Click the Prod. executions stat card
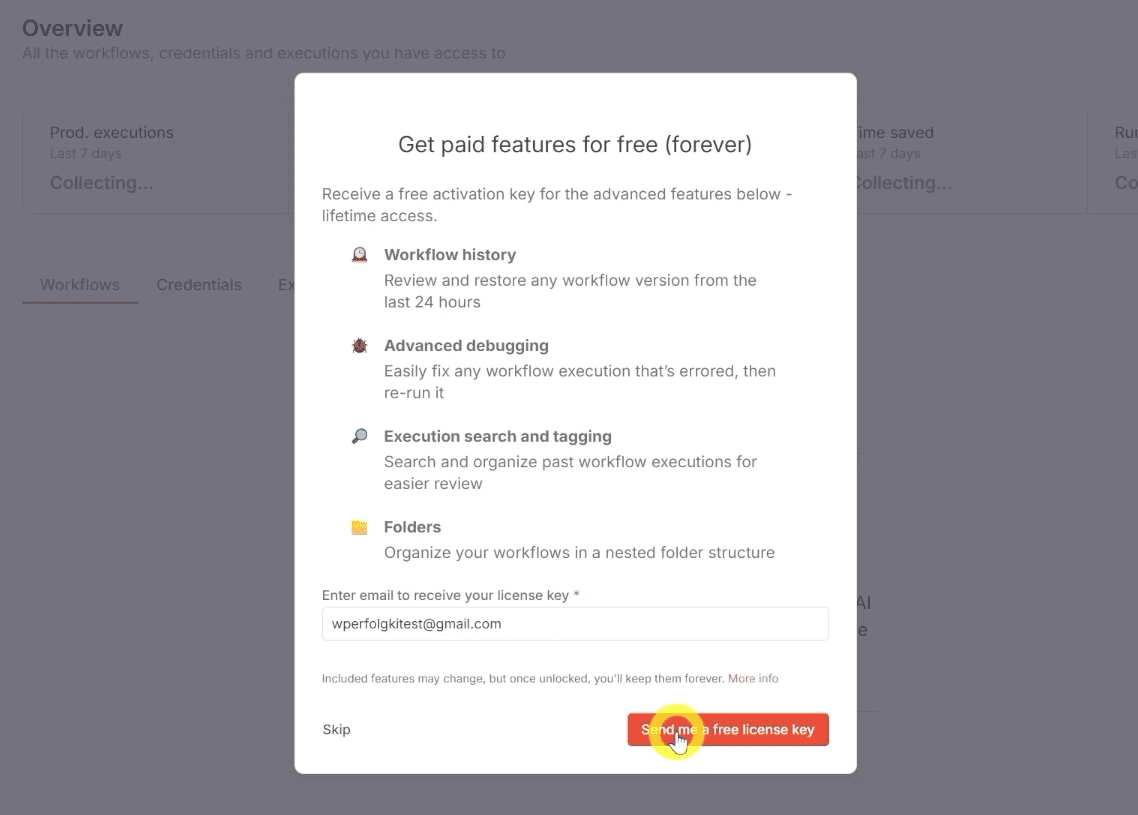1138x815 pixels. [150, 158]
